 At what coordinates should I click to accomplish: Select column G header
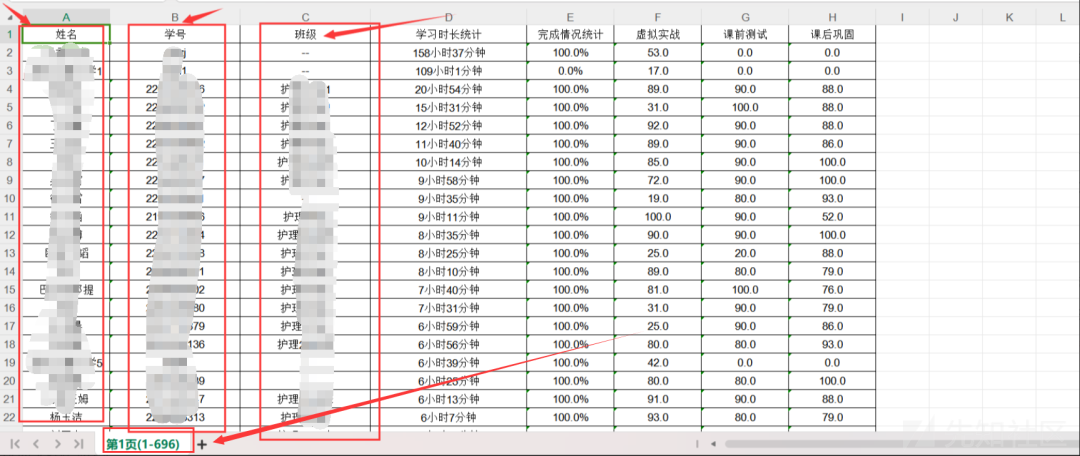tap(745, 17)
